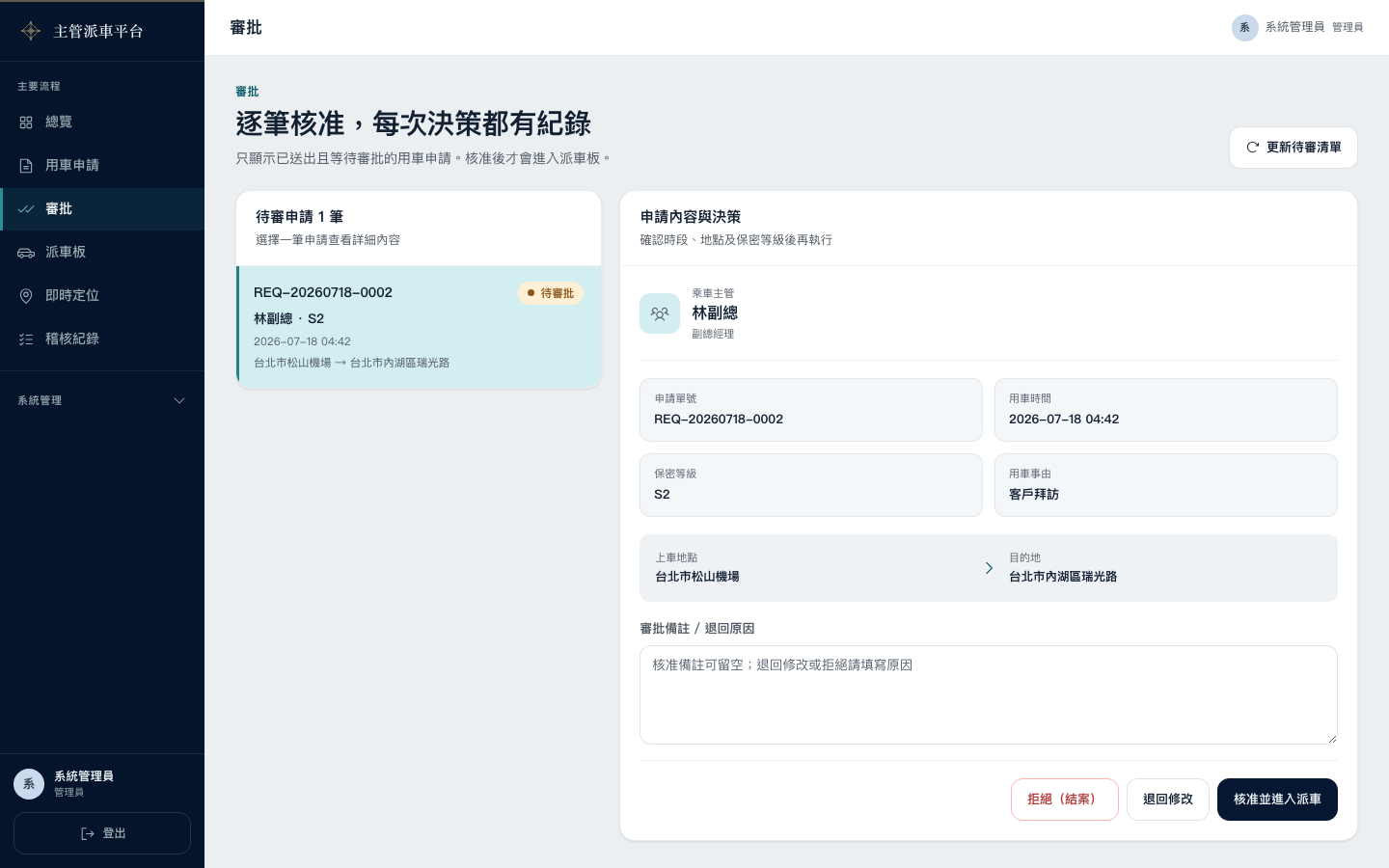
Task: Click 申請單號 value REQ-20260718-0002 in details
Action: [x=719, y=420]
